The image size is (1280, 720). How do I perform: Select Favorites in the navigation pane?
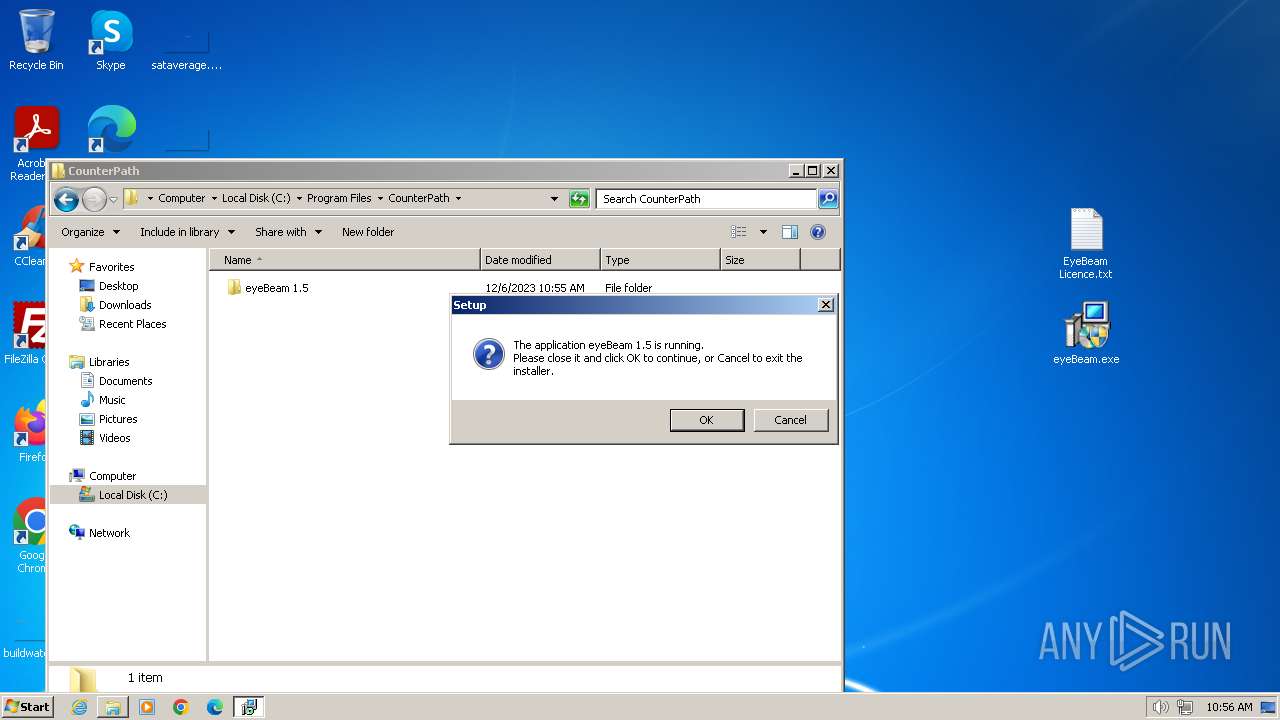[101, 267]
